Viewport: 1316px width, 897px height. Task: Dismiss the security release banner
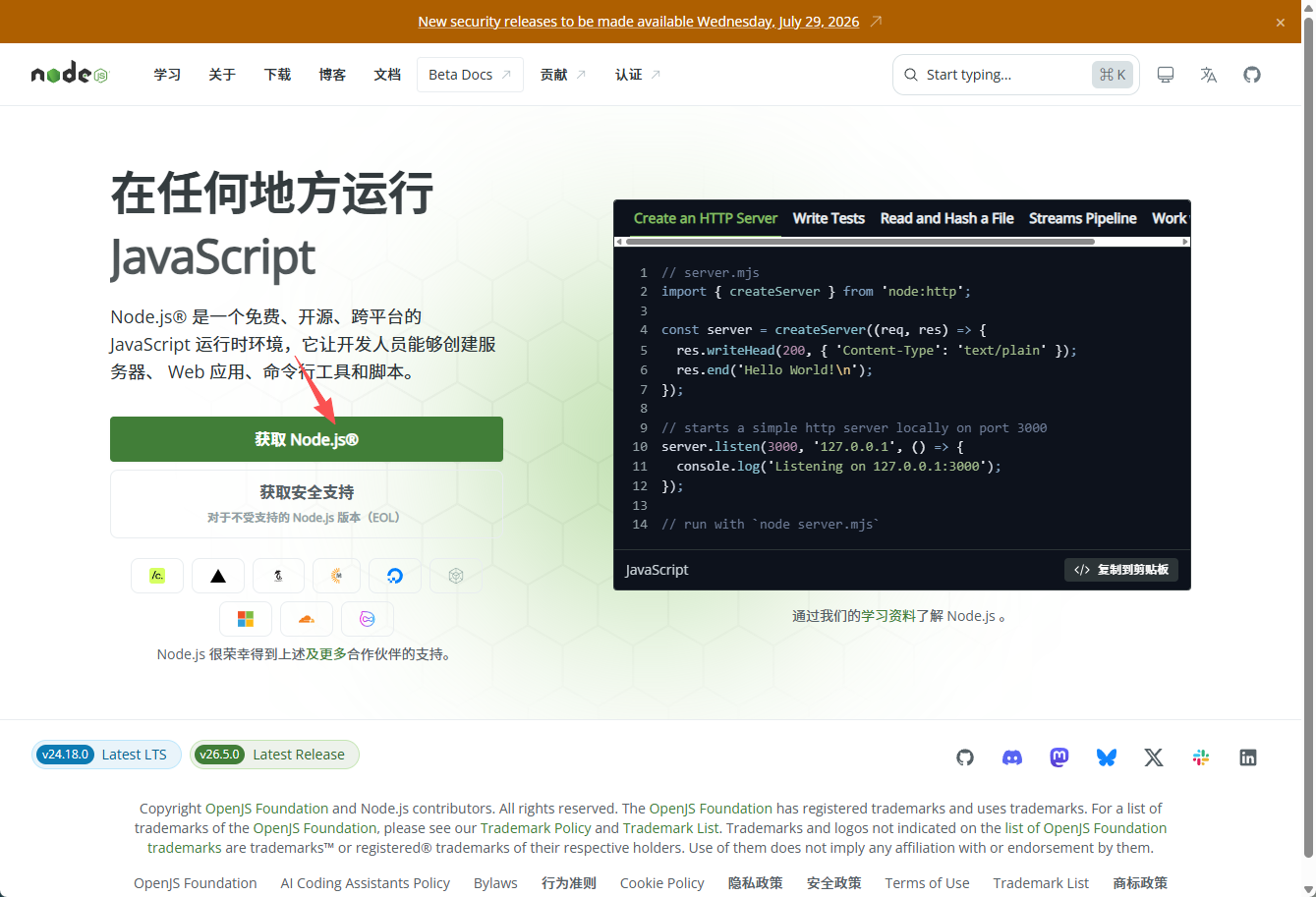tap(1281, 22)
